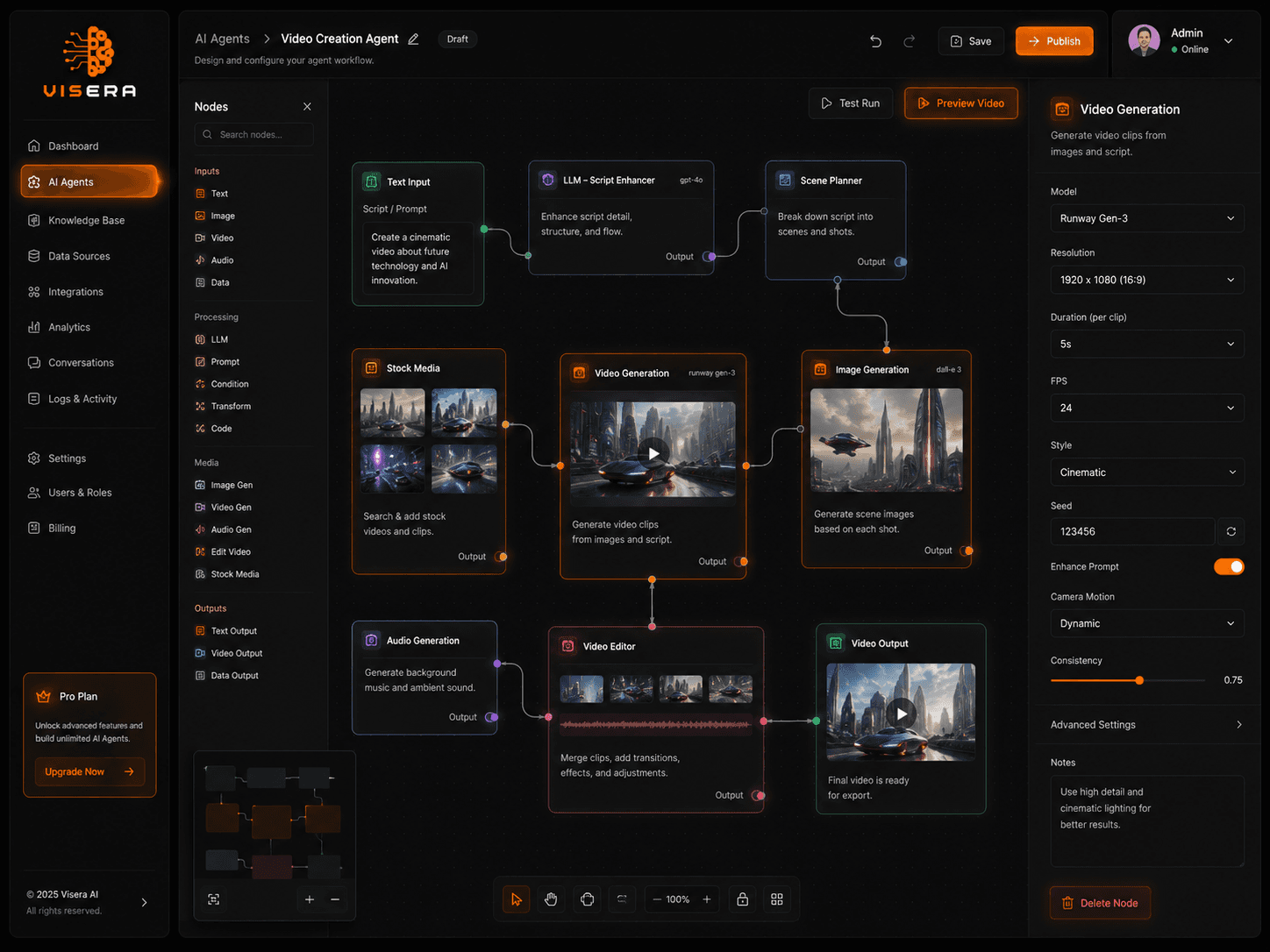Turn off the Enhance Prompt switch
This screenshot has height=952, width=1270.
(1229, 566)
